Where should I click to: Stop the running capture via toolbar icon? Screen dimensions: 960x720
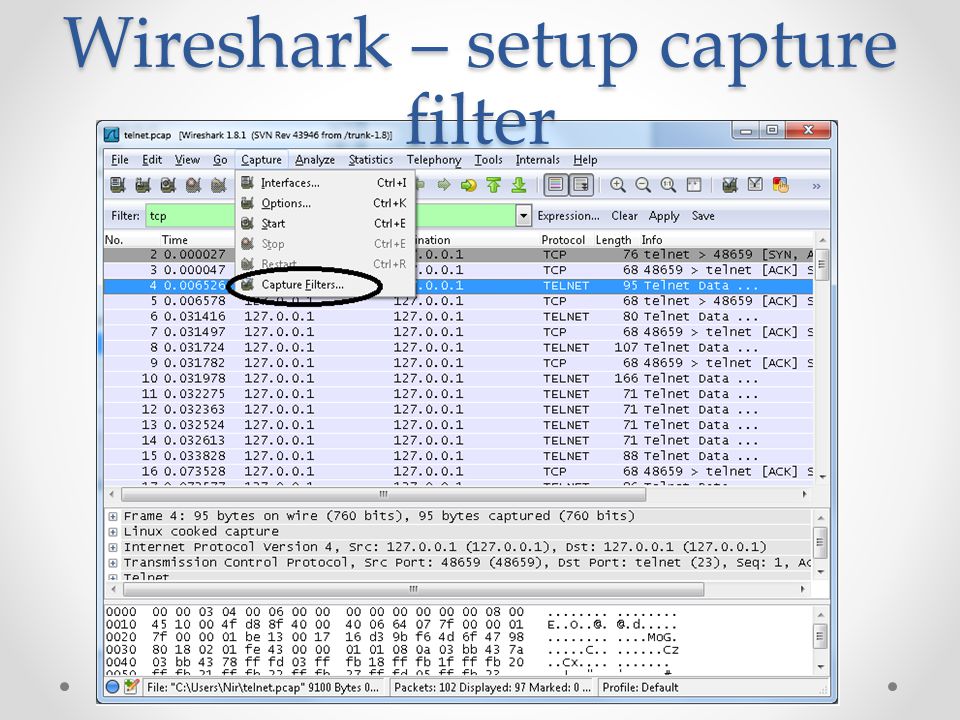193,184
